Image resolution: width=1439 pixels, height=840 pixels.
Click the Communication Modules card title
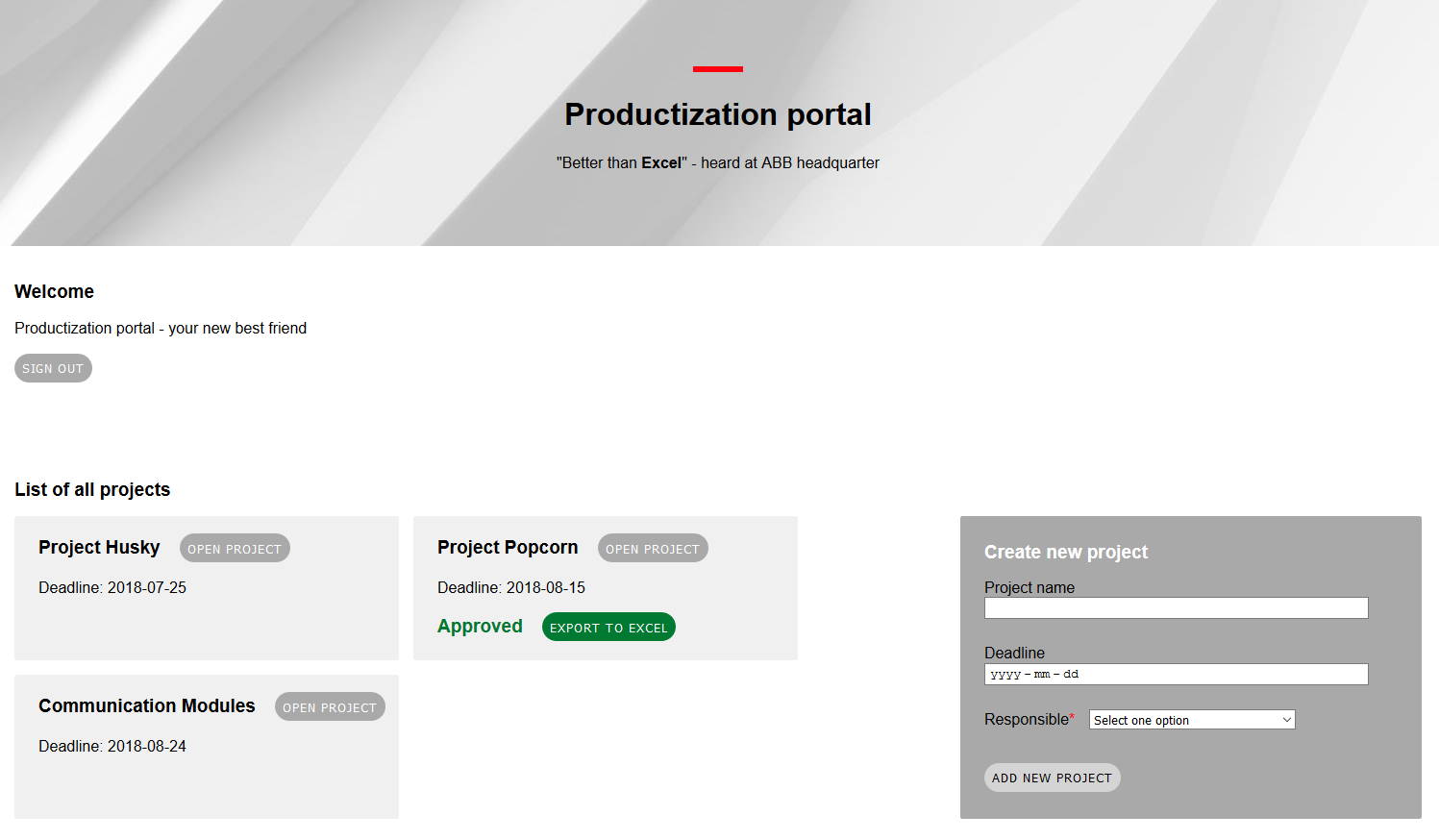click(147, 706)
